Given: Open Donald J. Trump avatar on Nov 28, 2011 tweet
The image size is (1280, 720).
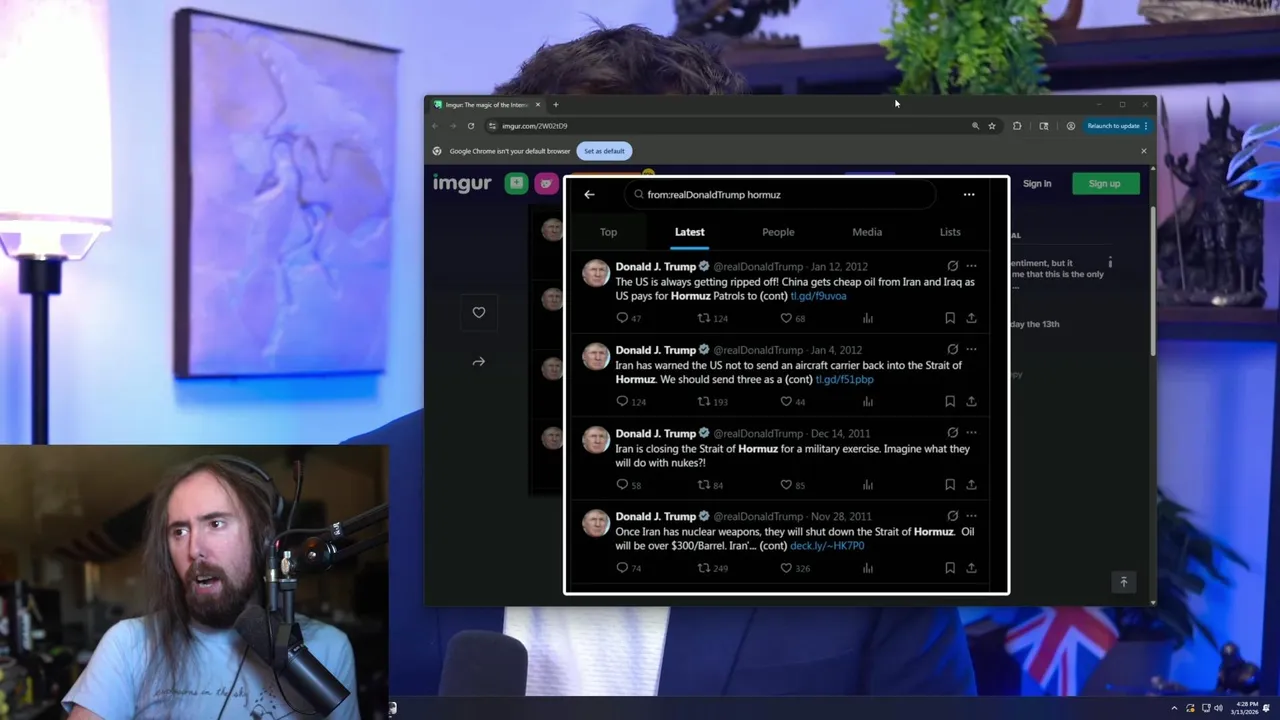Looking at the screenshot, I should 596,523.
